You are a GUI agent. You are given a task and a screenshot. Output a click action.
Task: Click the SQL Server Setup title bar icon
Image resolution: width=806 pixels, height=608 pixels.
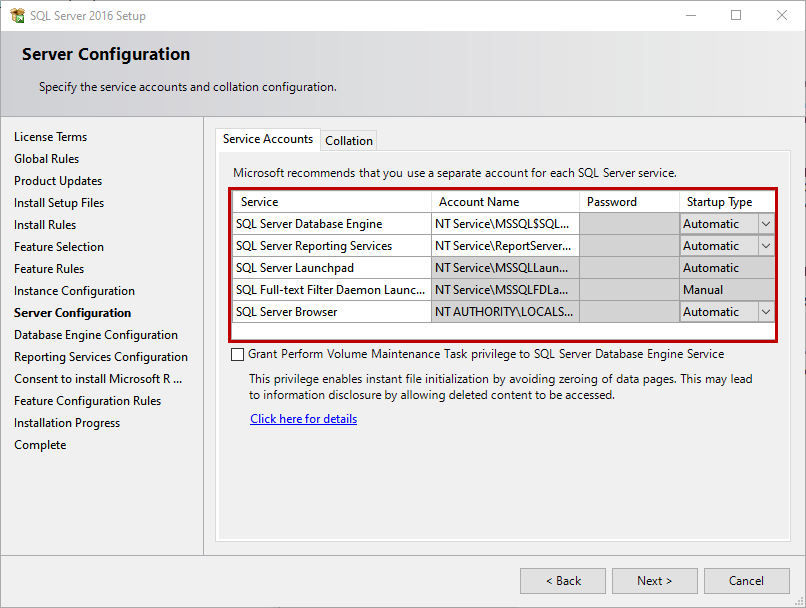tap(17, 15)
